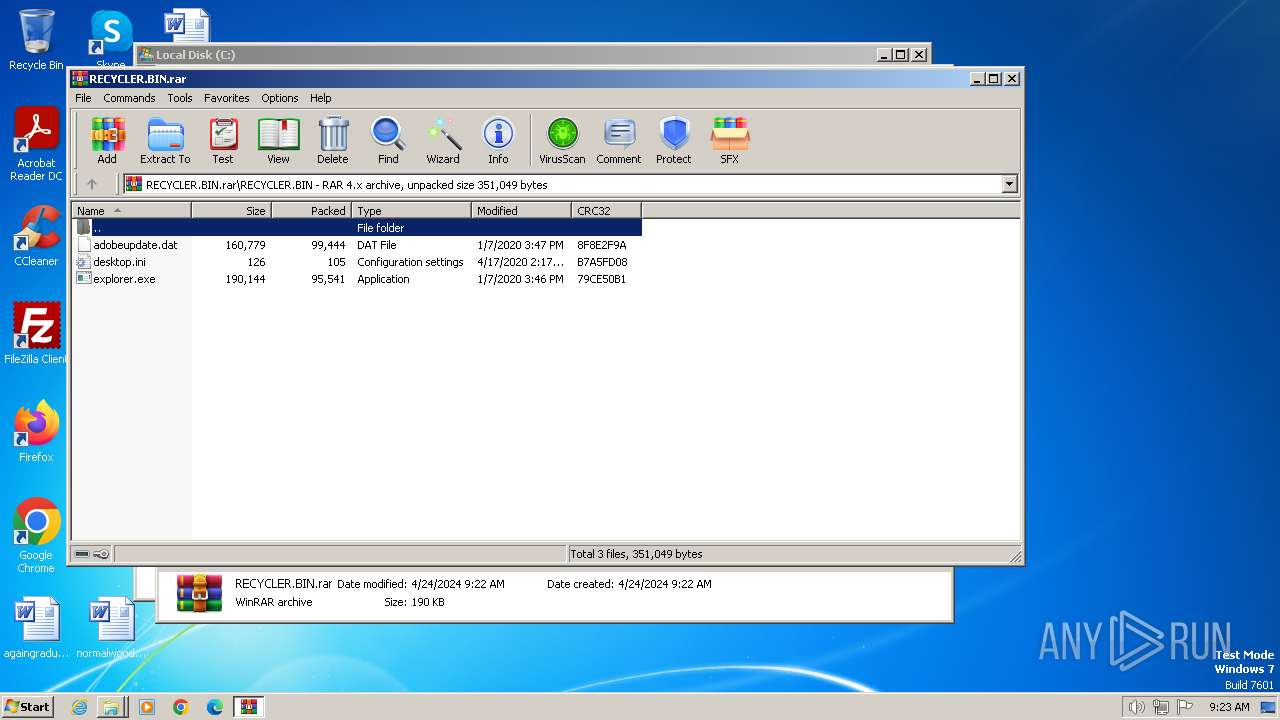Viewport: 1280px width, 720px height.
Task: Click CRC32 value 8F8E2F9A
Action: [x=602, y=245]
